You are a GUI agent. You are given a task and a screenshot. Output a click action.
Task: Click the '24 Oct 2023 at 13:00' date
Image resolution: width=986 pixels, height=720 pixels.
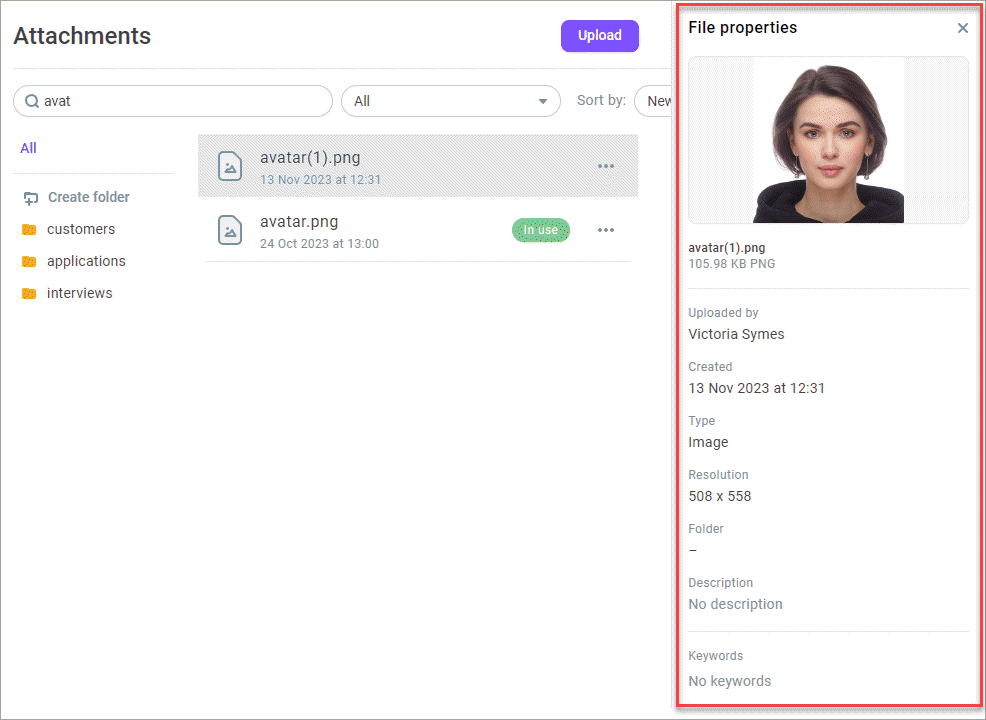pos(319,244)
